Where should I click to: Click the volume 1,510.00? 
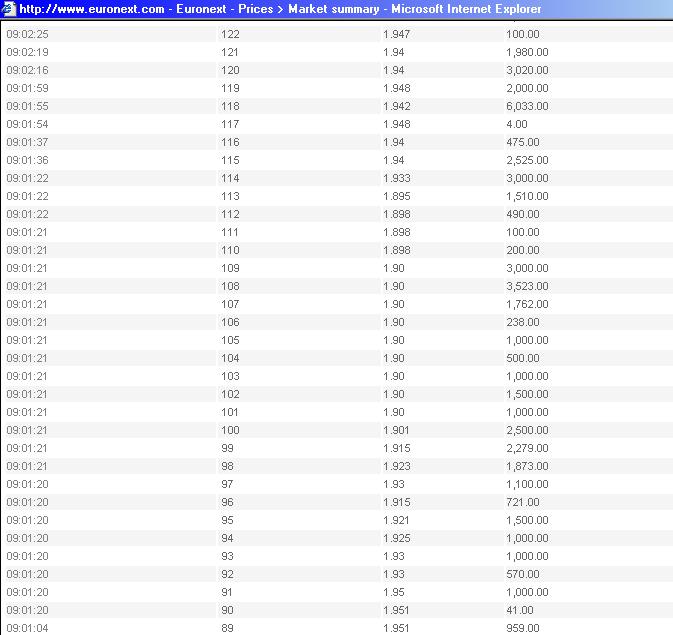tap(527, 197)
